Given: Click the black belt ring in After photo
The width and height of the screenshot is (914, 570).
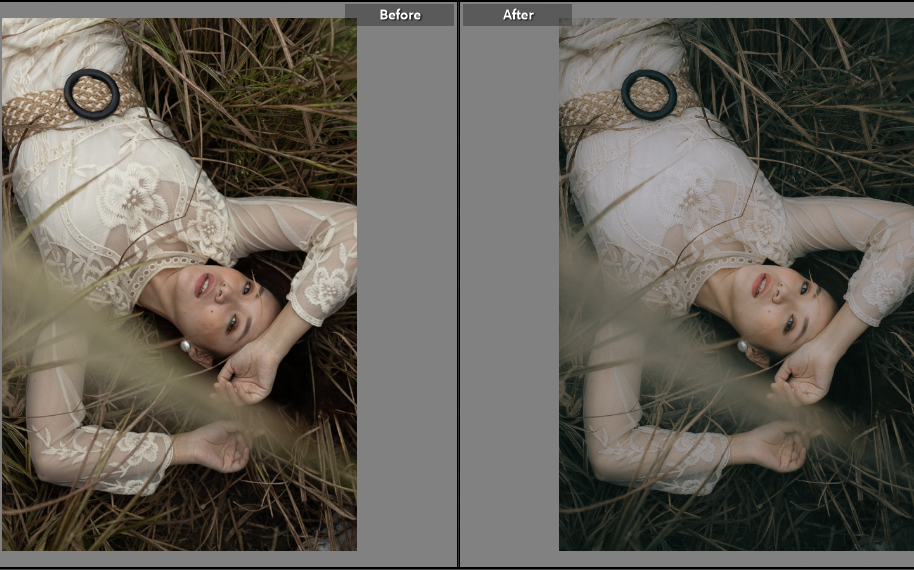Looking at the screenshot, I should pos(648,94).
